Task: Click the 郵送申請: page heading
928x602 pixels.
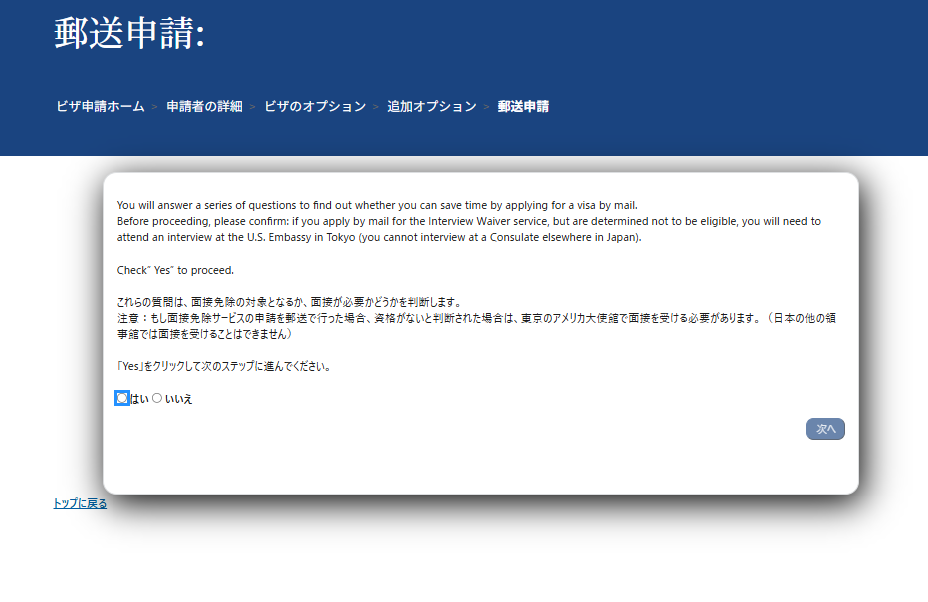Action: pos(130,33)
